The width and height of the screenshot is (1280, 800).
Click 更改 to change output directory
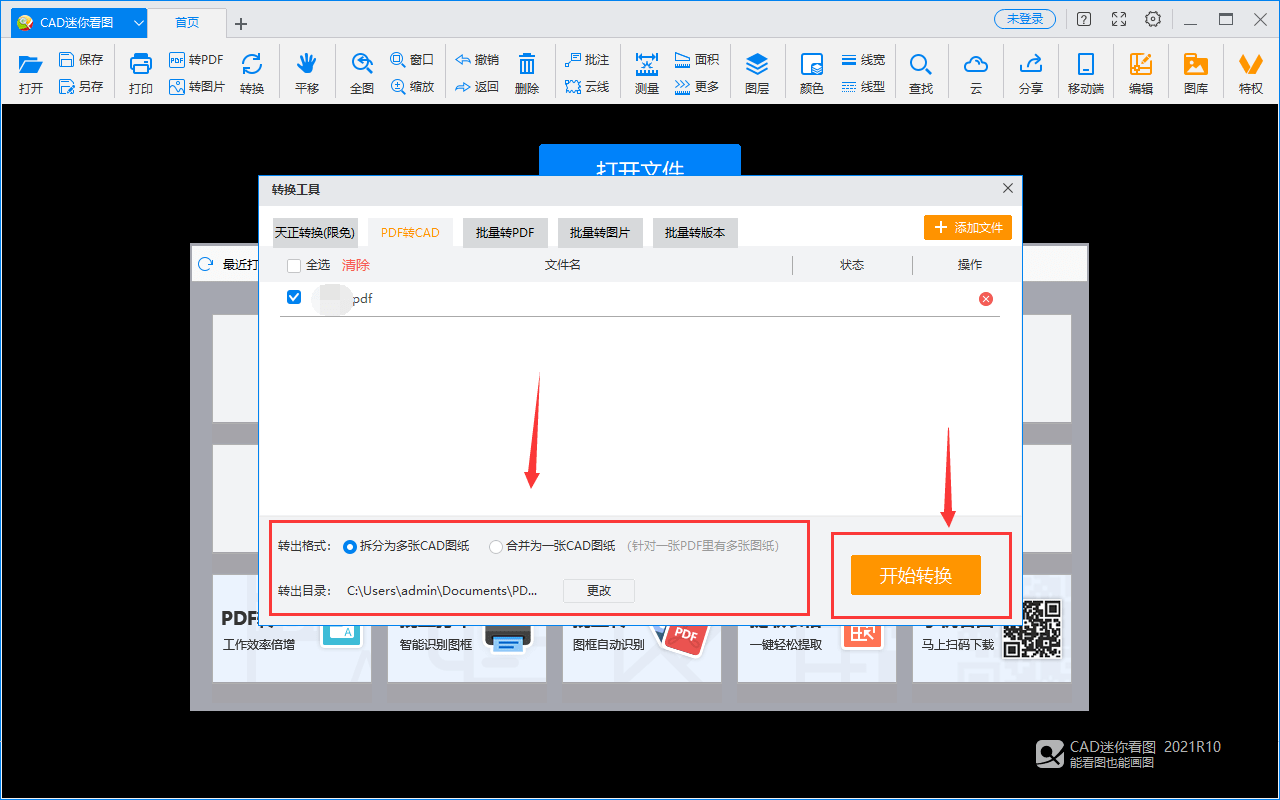599,590
